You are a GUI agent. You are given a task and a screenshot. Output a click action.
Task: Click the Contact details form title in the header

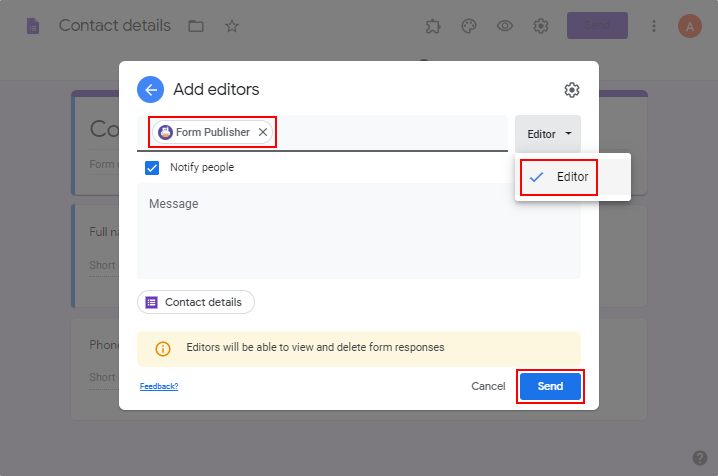point(114,26)
